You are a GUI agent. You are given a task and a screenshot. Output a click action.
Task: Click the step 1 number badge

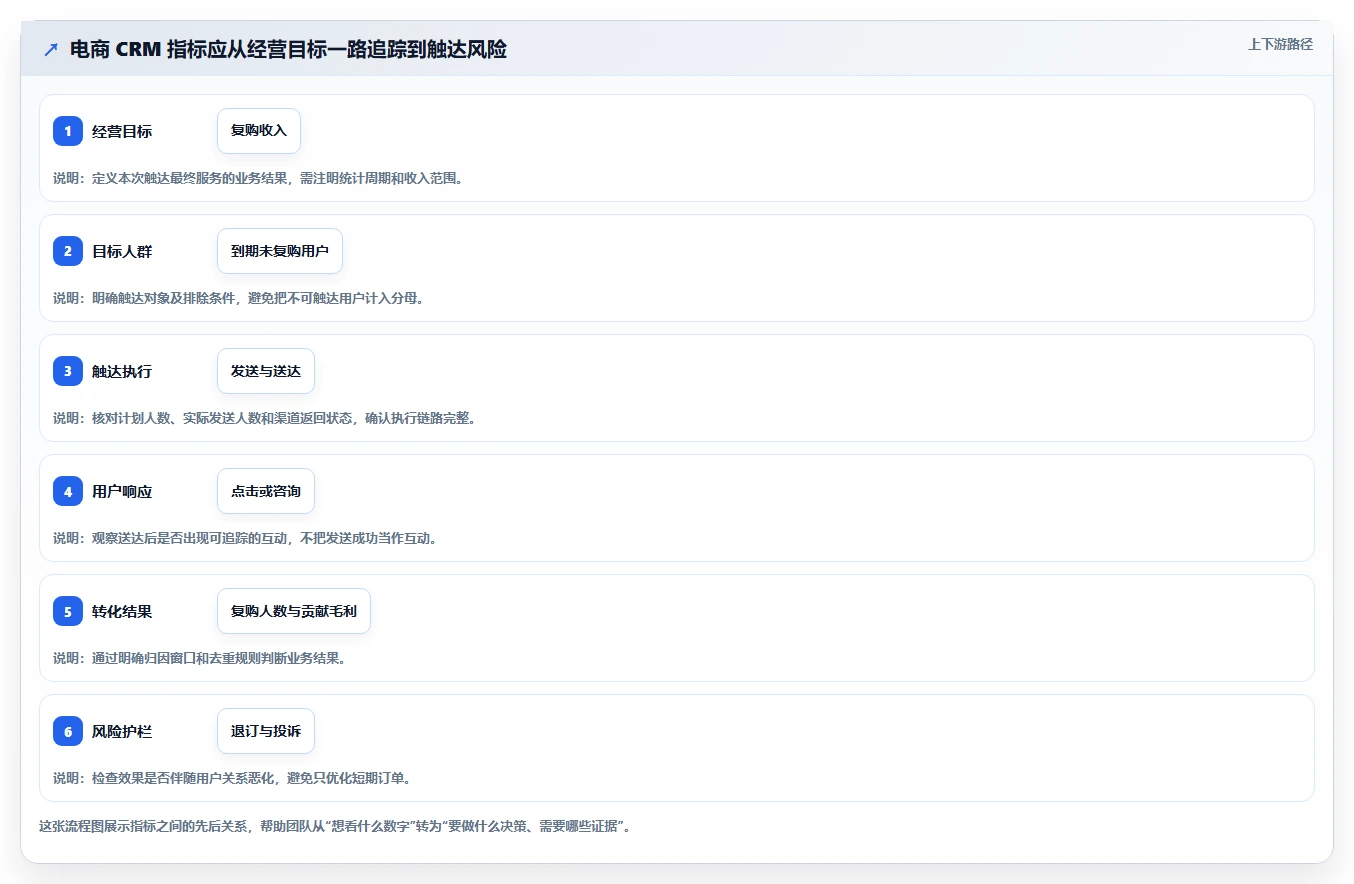tap(68, 131)
